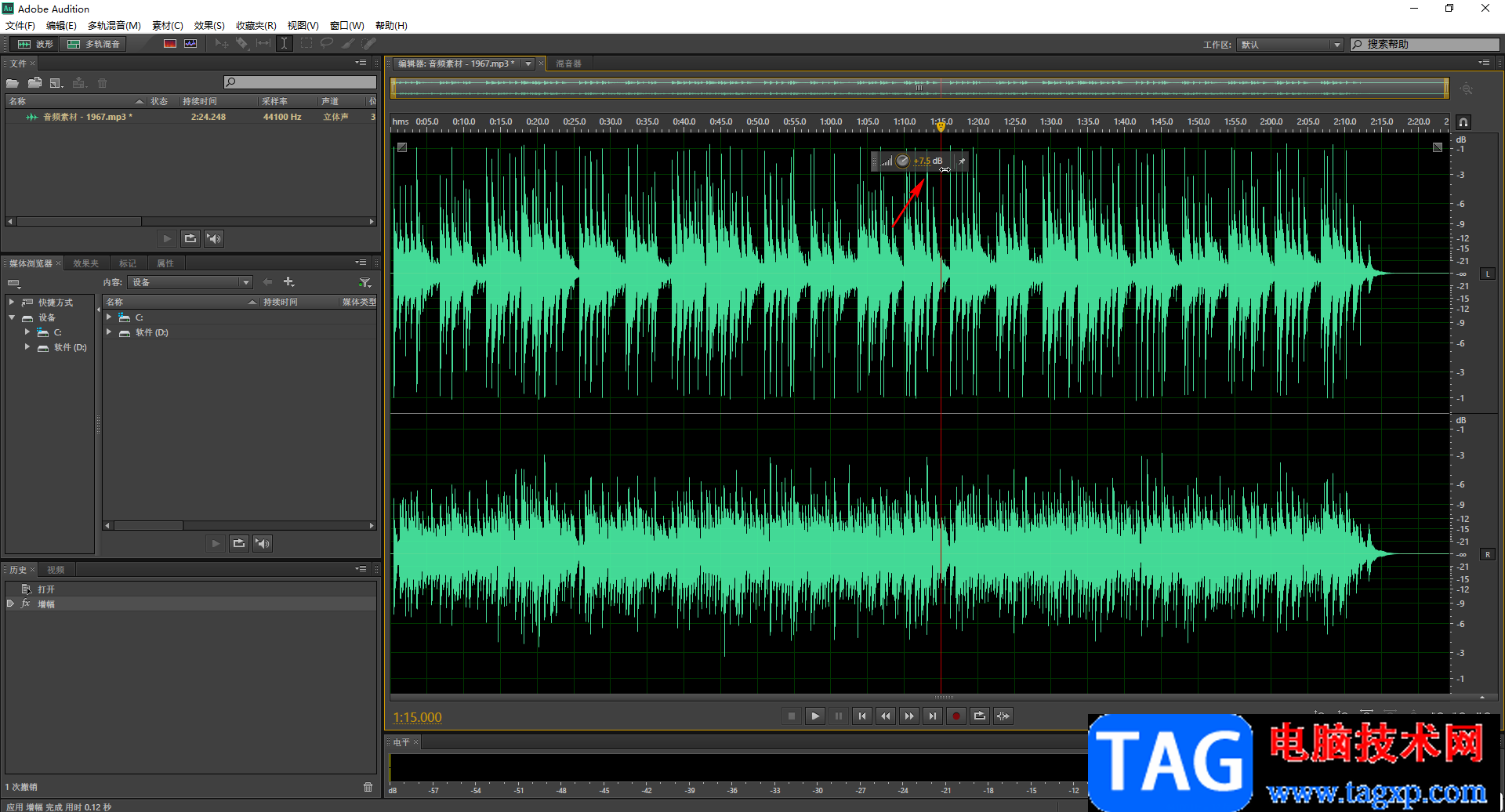The width and height of the screenshot is (1505, 812).
Task: Click the Open File folder icon
Action: click(x=13, y=83)
